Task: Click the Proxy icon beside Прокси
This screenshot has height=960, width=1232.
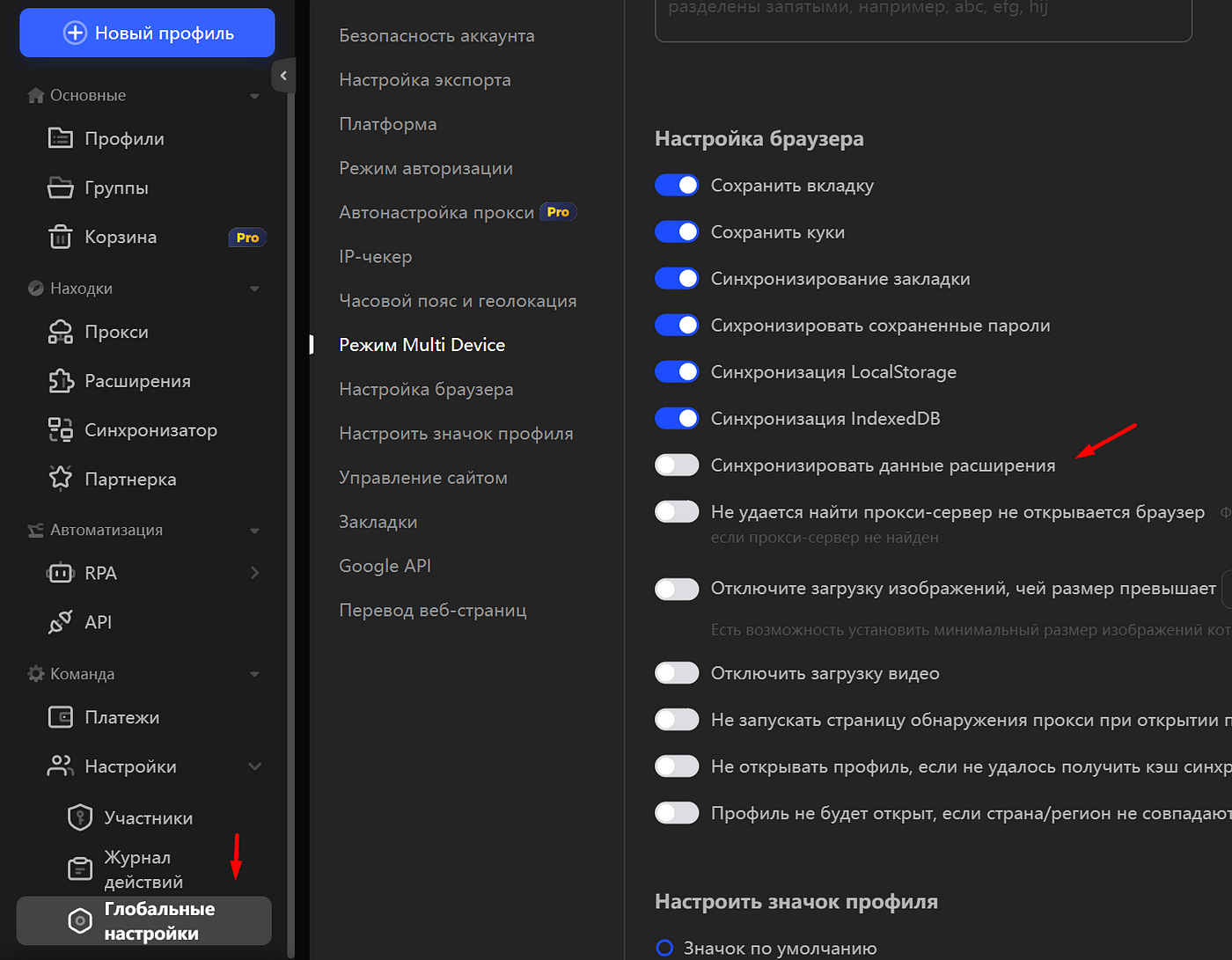Action: click(x=60, y=332)
